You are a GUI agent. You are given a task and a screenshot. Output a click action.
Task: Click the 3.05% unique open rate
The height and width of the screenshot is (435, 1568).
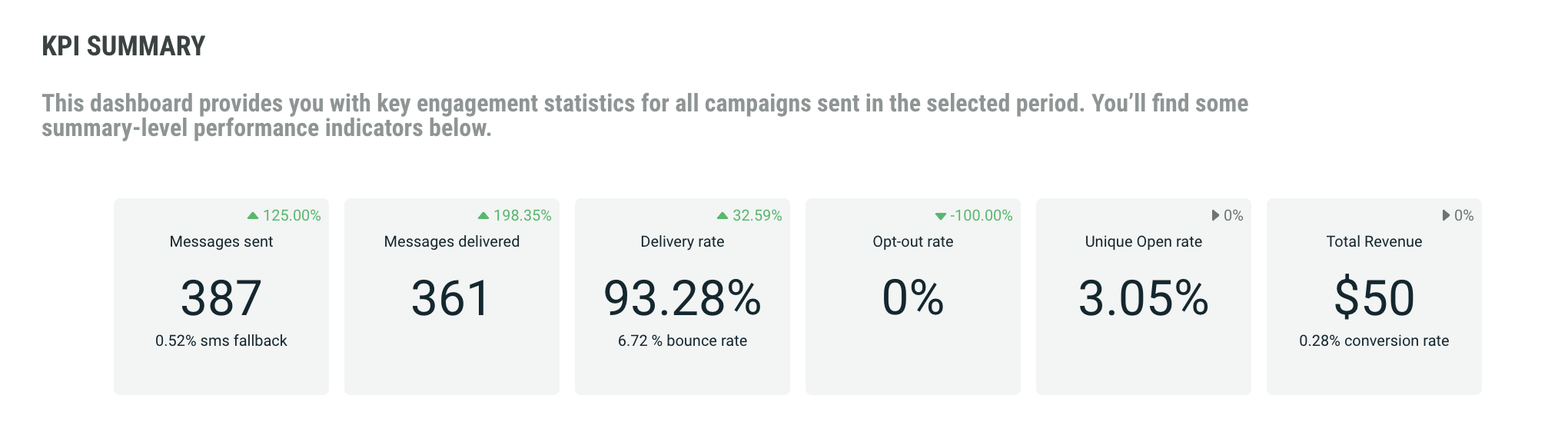pos(1143,298)
